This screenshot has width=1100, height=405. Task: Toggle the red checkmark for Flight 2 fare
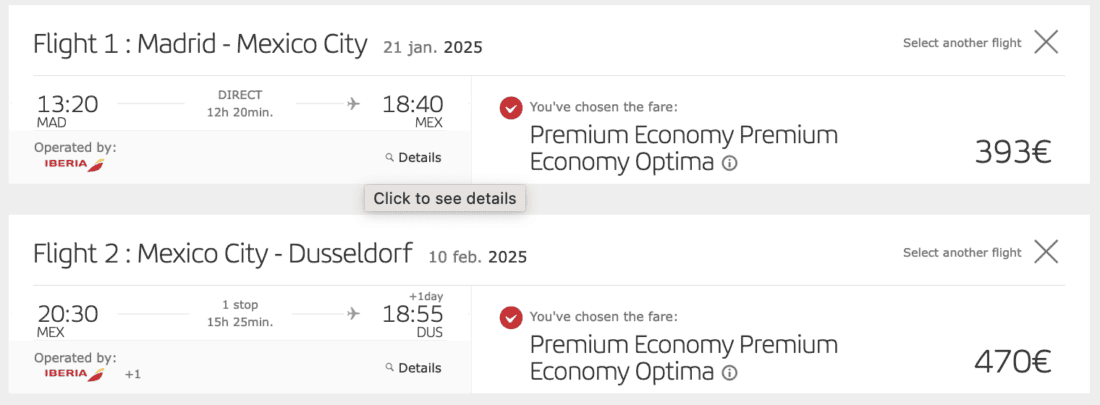(x=511, y=317)
